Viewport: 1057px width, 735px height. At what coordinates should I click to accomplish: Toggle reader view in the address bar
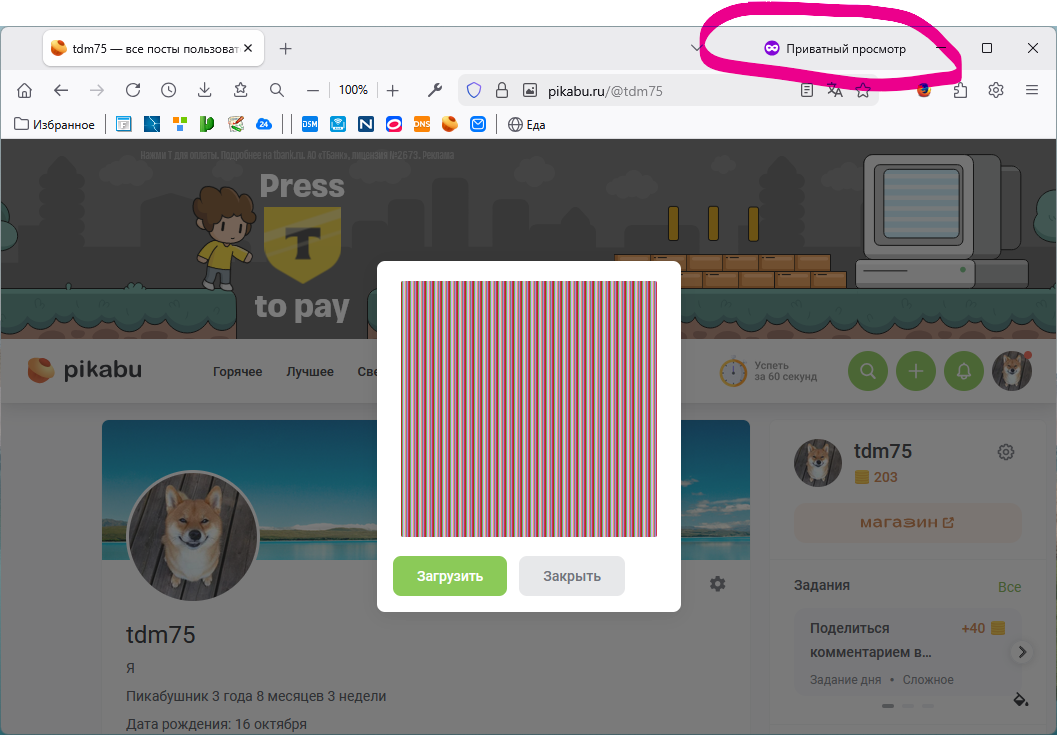click(x=807, y=90)
